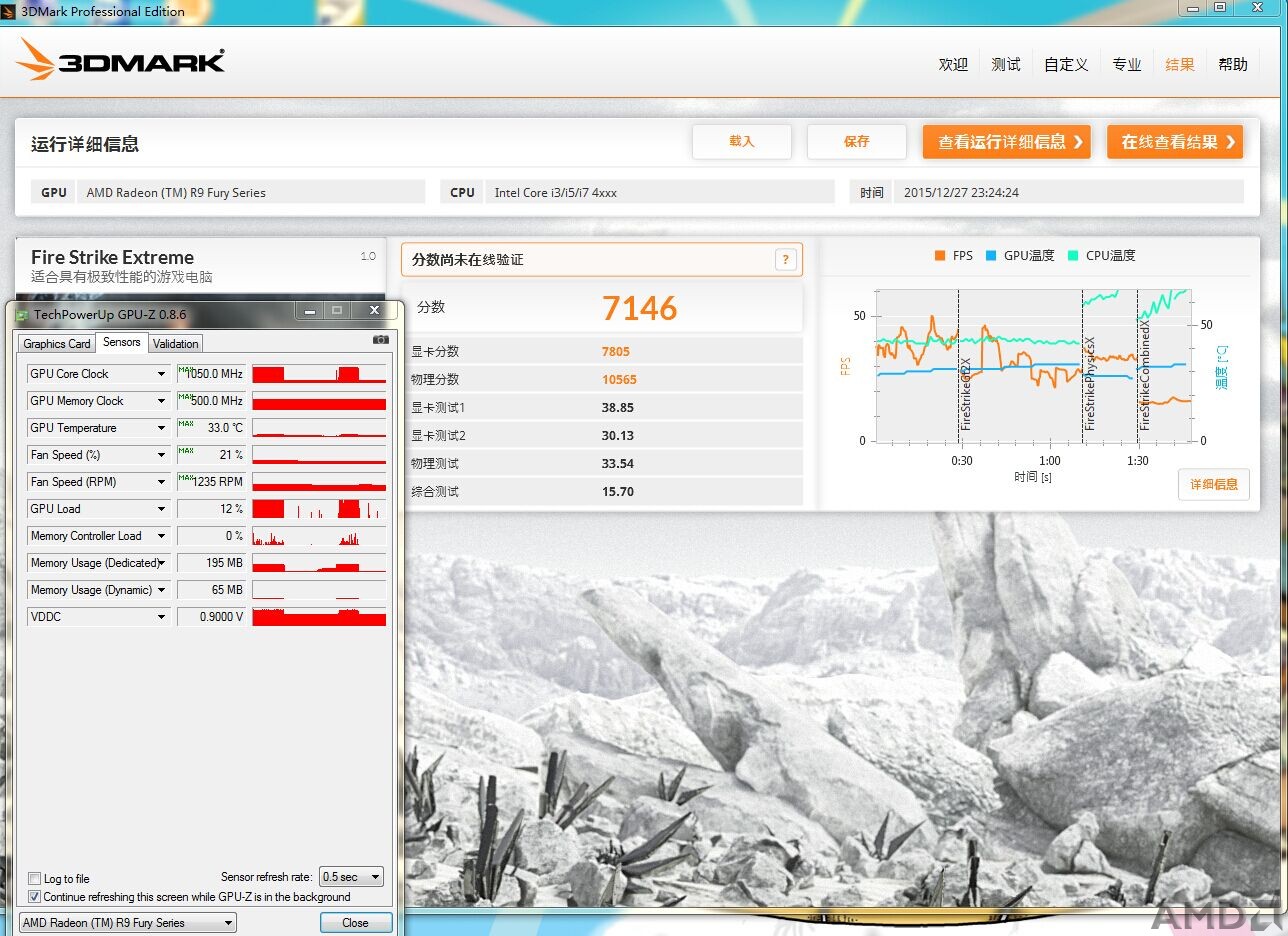
Task: Switch to the Sensors tab
Action: (122, 342)
